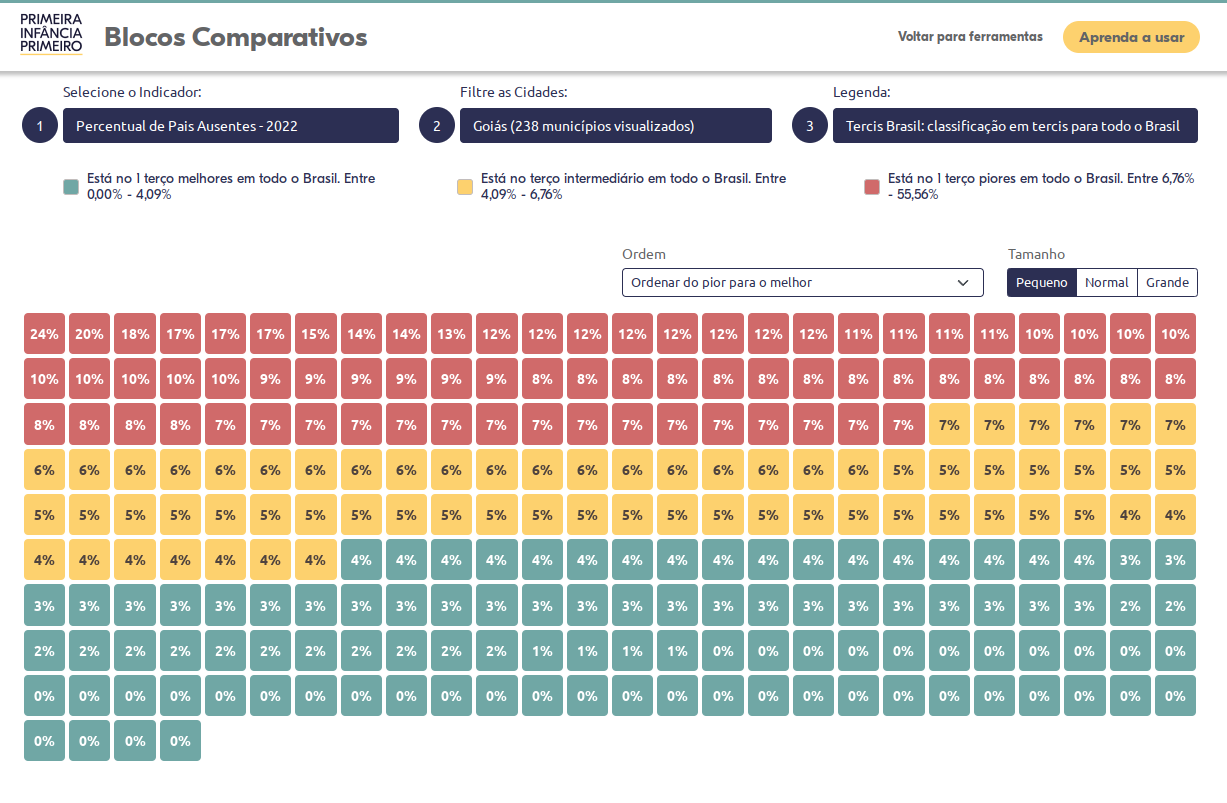Set block size to Grande
1227x803 pixels.
tap(1167, 283)
